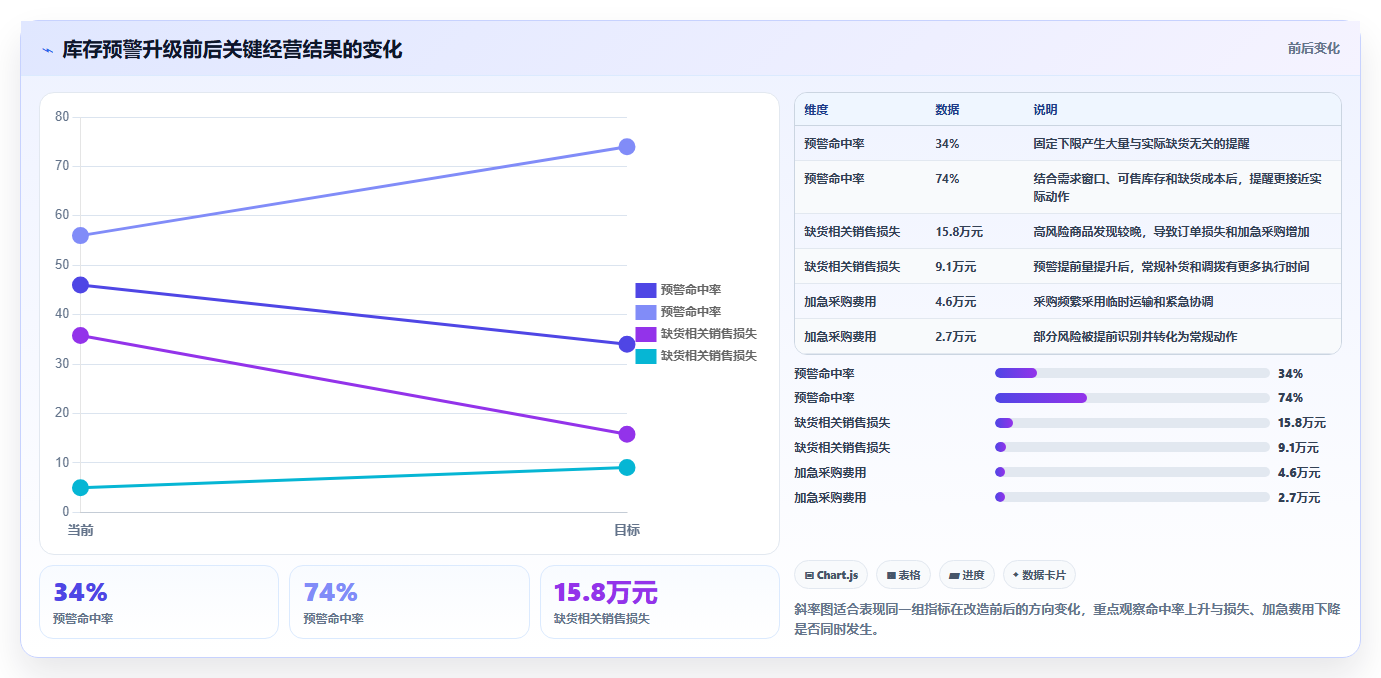Image resolution: width=1381 pixels, height=678 pixels.
Task: Click the 80 y-axis tick label
Action: [62, 117]
